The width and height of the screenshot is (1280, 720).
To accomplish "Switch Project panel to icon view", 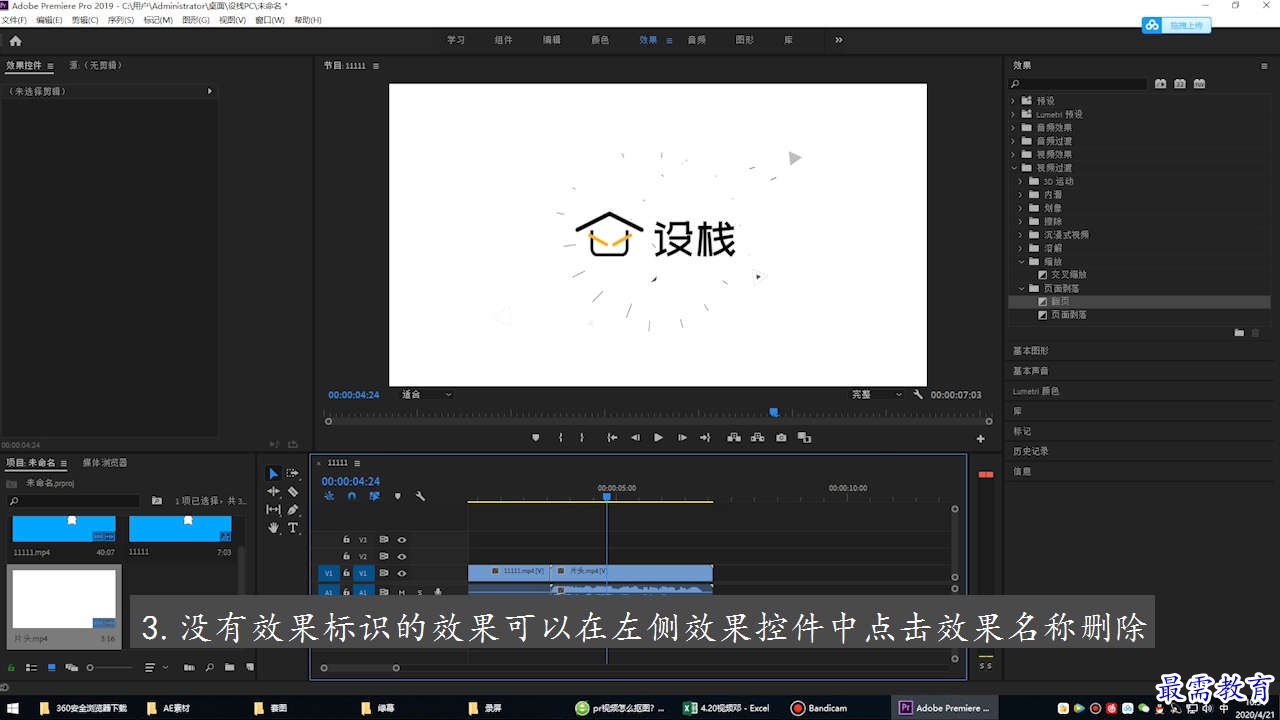I will [x=51, y=667].
